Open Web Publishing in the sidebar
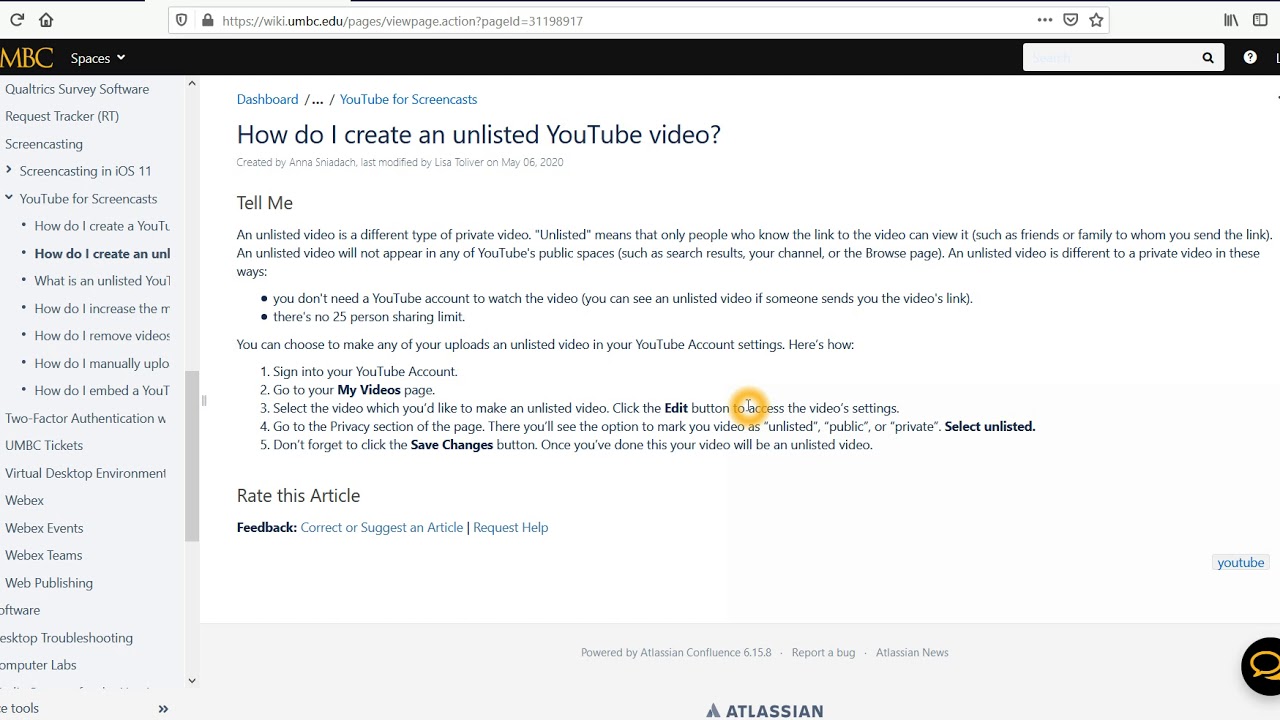1280x720 pixels. pos(49,583)
